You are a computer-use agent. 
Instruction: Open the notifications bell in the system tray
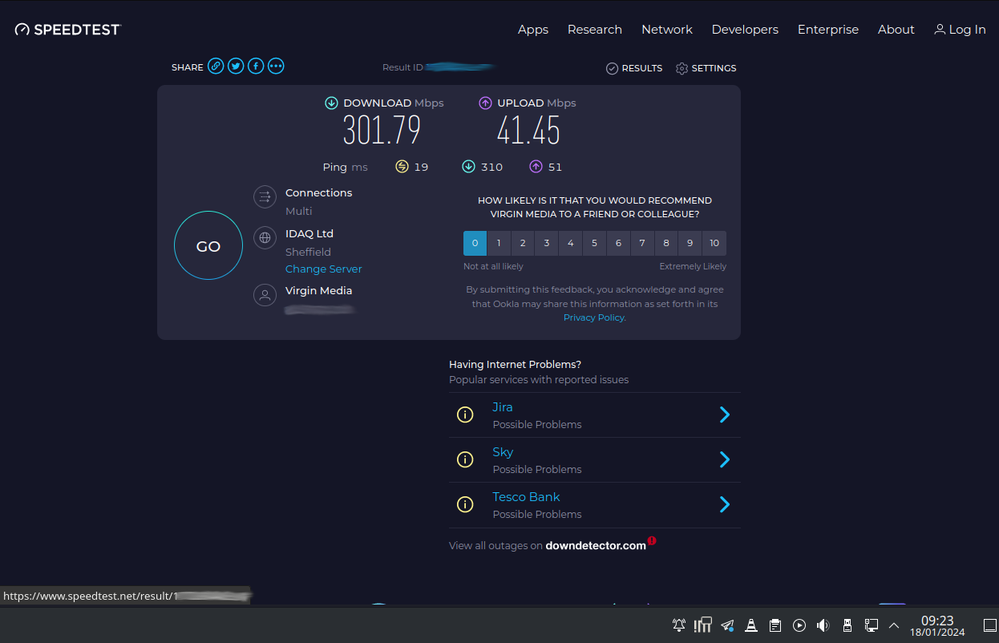click(x=679, y=625)
